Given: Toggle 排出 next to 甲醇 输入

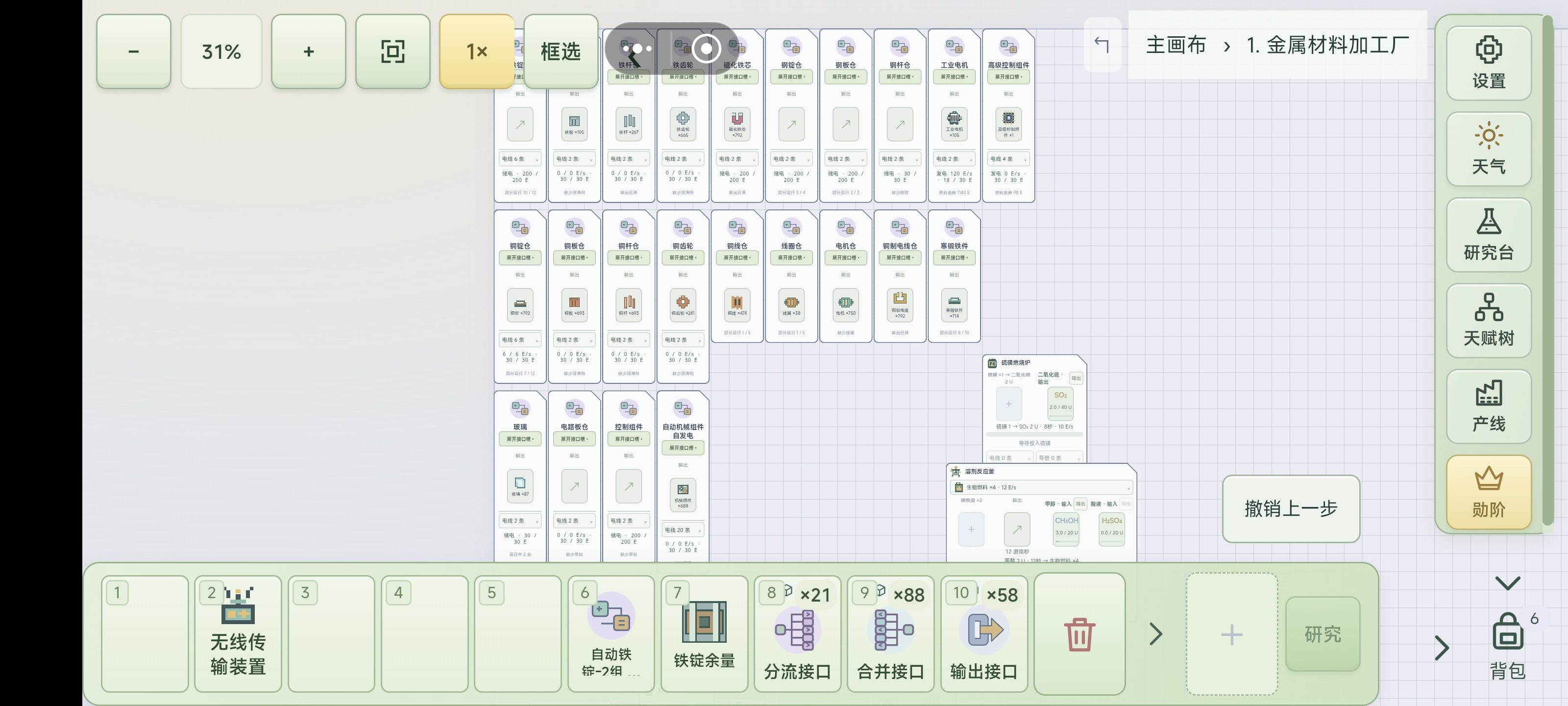Looking at the screenshot, I should coord(1080,504).
